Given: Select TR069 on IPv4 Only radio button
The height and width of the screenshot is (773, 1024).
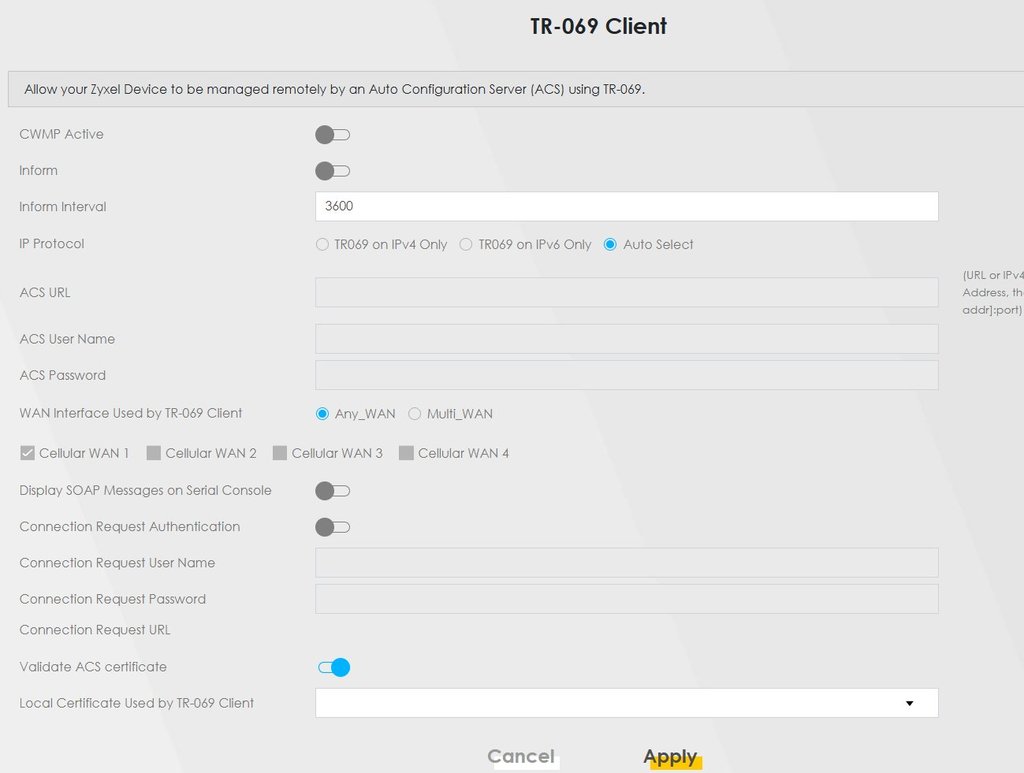Looking at the screenshot, I should point(322,244).
